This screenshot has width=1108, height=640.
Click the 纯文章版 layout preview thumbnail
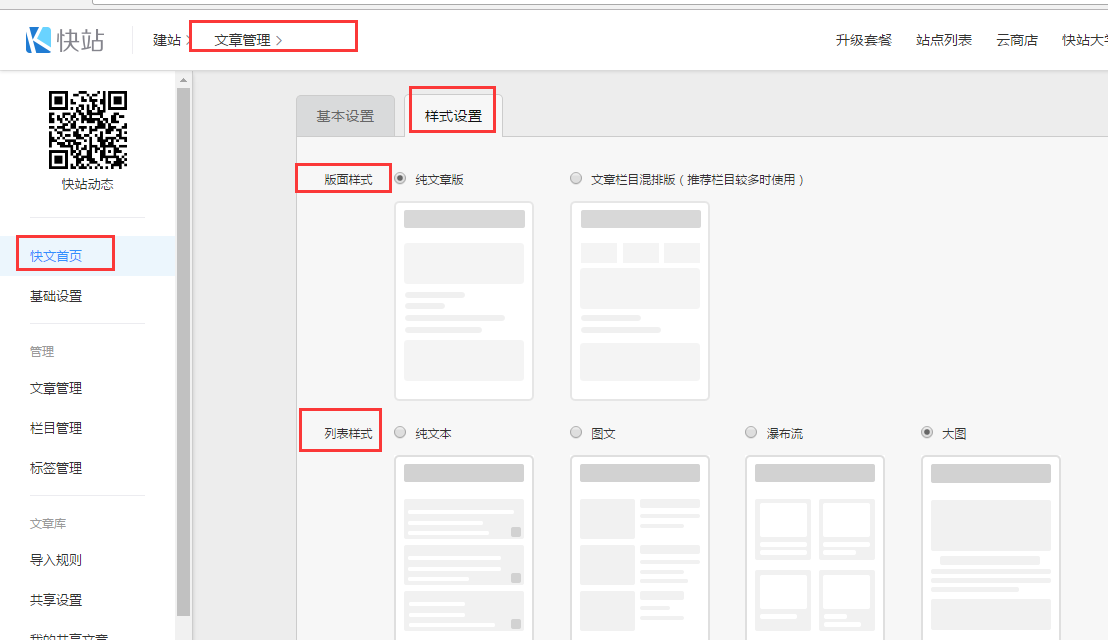[464, 300]
